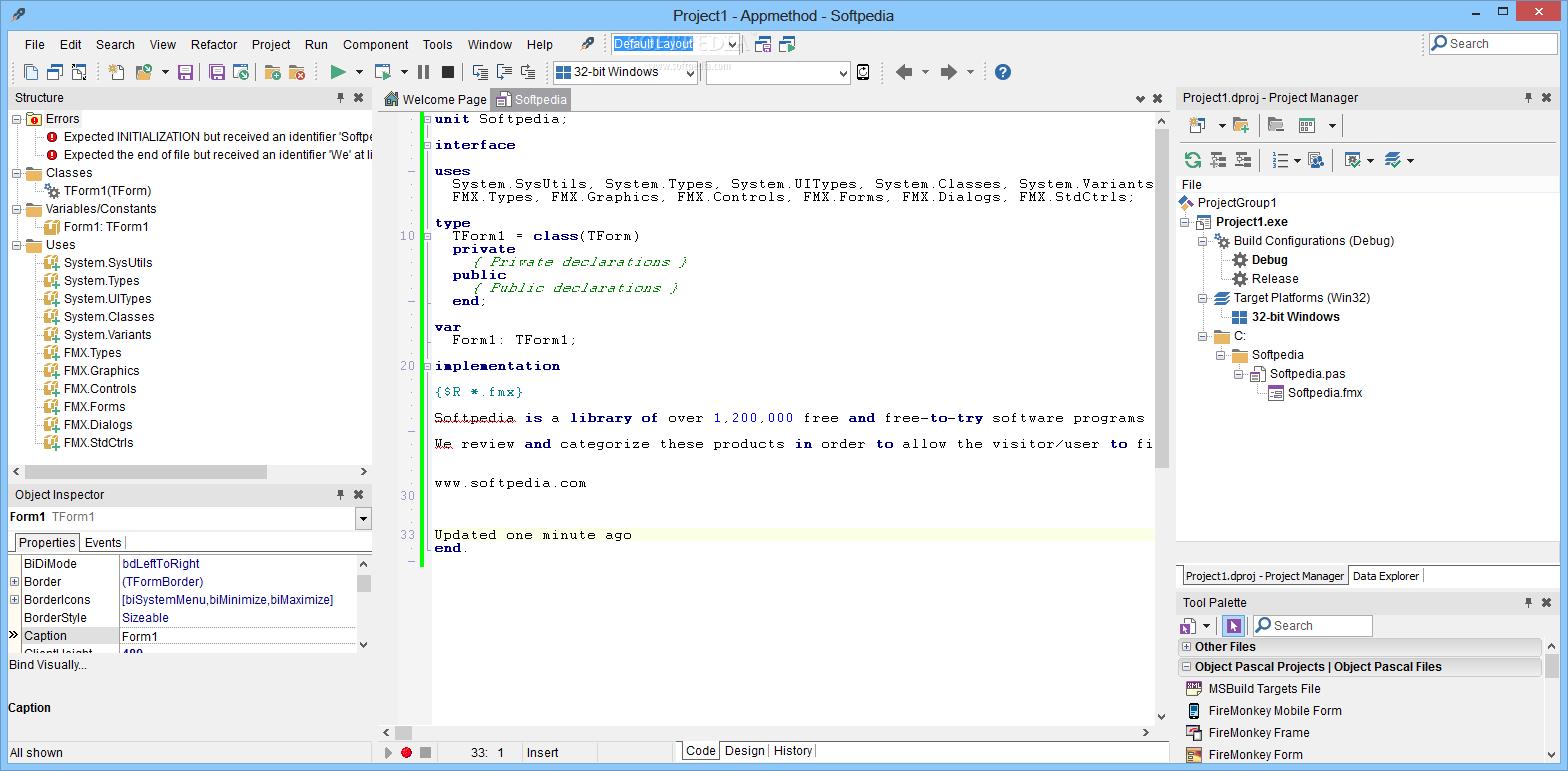
Task: Switch to the Welcome Page tab
Action: pyautogui.click(x=435, y=99)
